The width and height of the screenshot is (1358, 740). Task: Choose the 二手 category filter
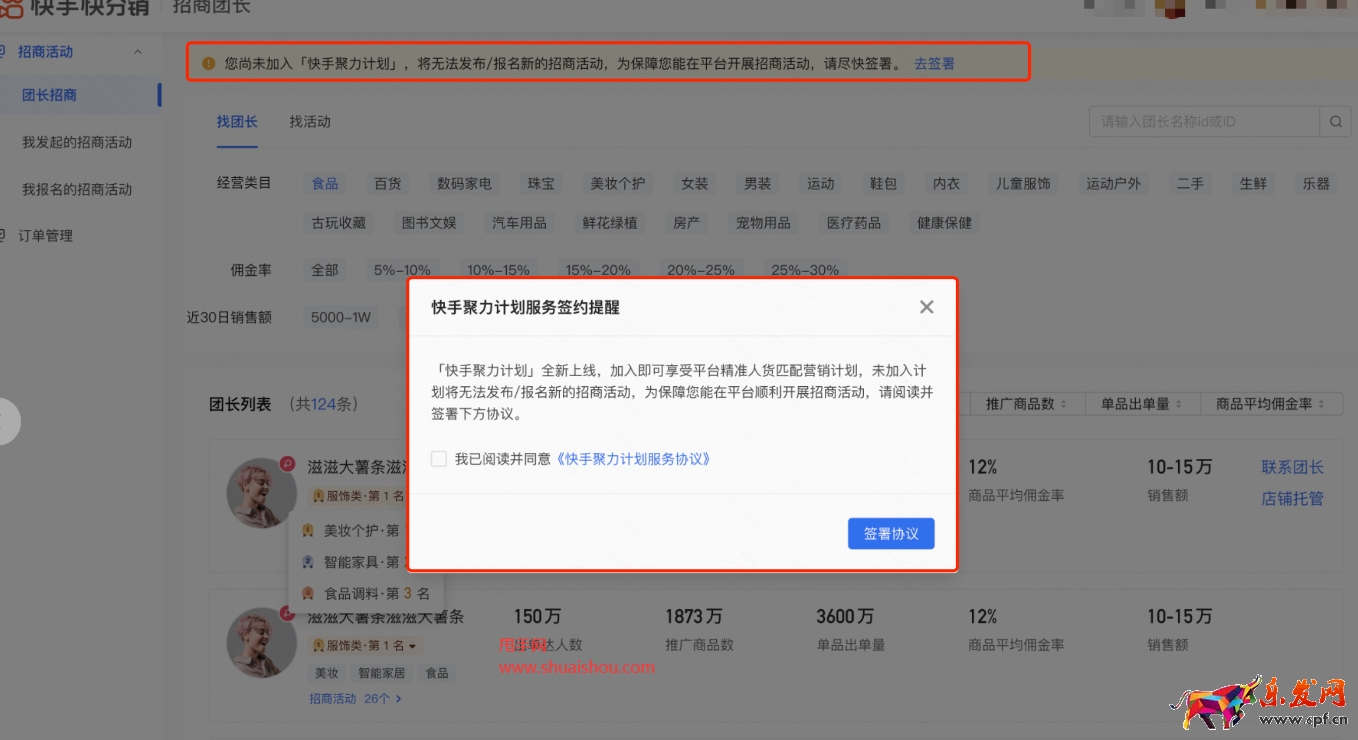click(x=1190, y=184)
